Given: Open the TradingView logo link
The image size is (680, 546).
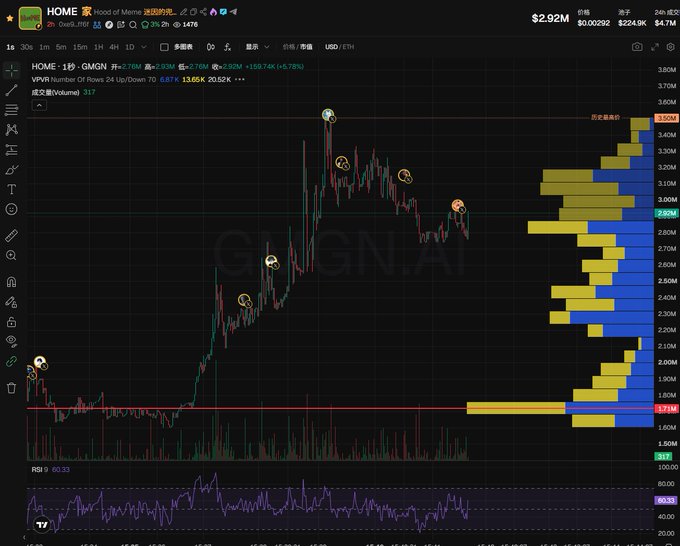Looking at the screenshot, I should [42, 525].
